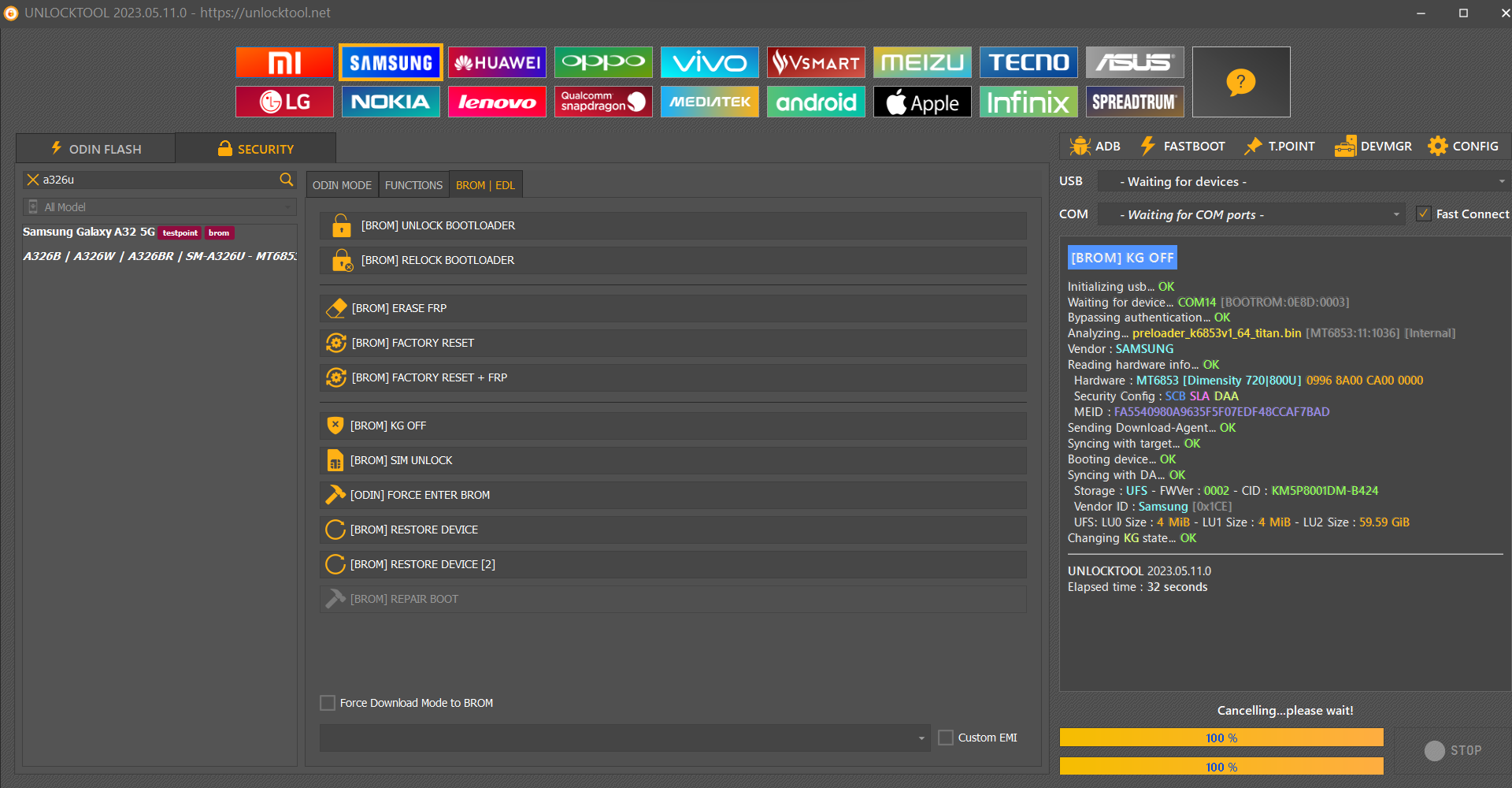Switch to the ODIN FLASH tab
The image size is (1512, 788).
coord(95,148)
